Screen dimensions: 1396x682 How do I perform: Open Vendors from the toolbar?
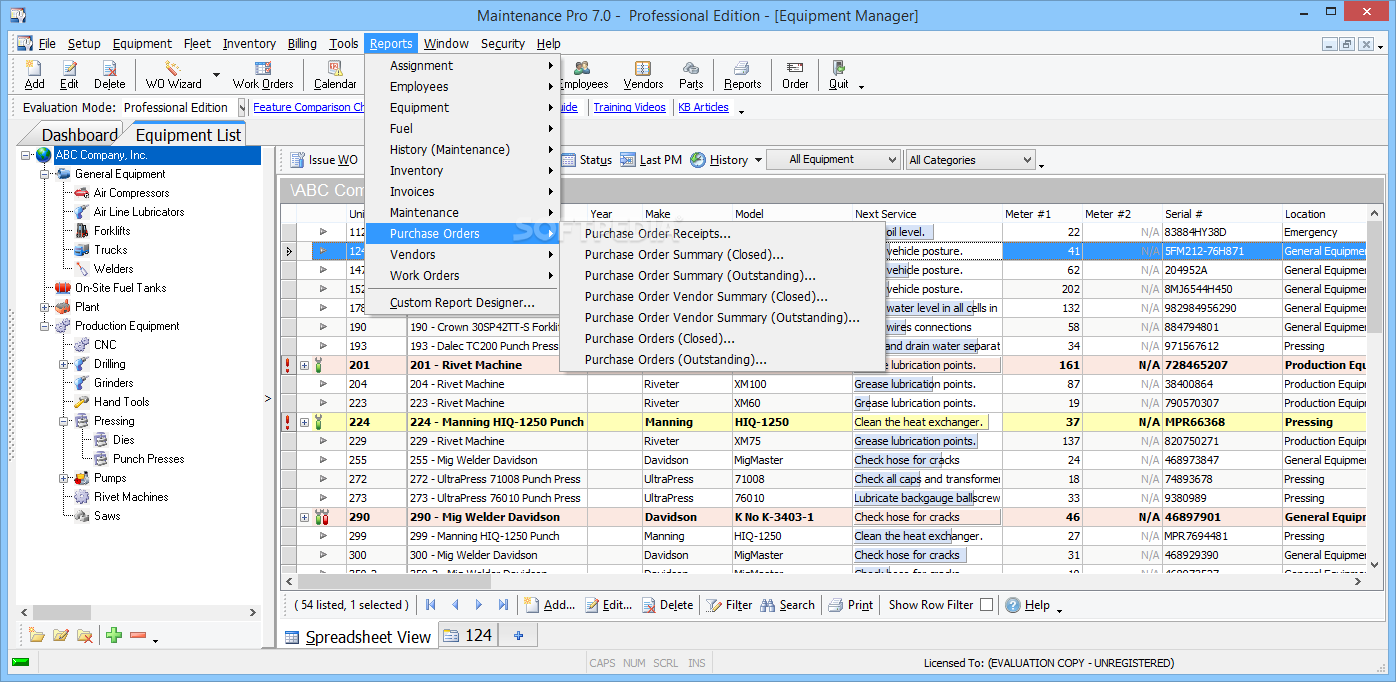[643, 75]
